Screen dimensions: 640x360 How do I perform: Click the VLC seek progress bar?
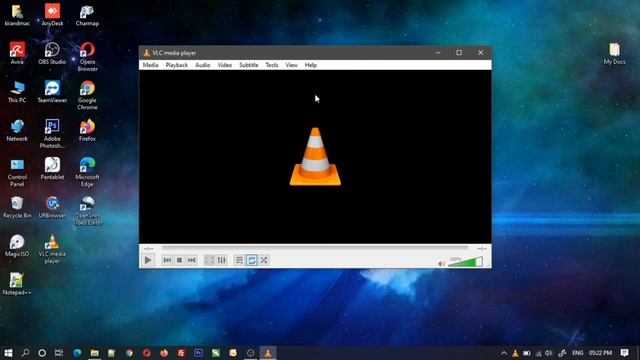315,248
